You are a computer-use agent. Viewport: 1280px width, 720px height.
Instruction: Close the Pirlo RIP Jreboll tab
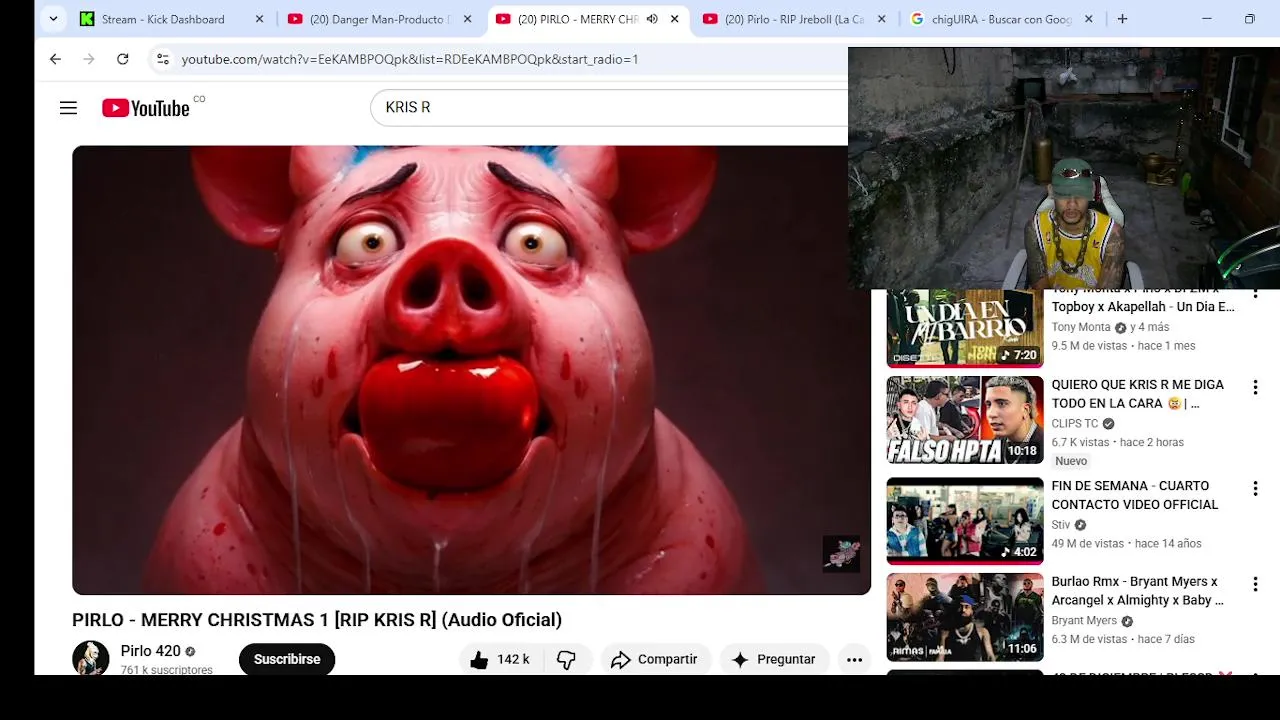[881, 19]
